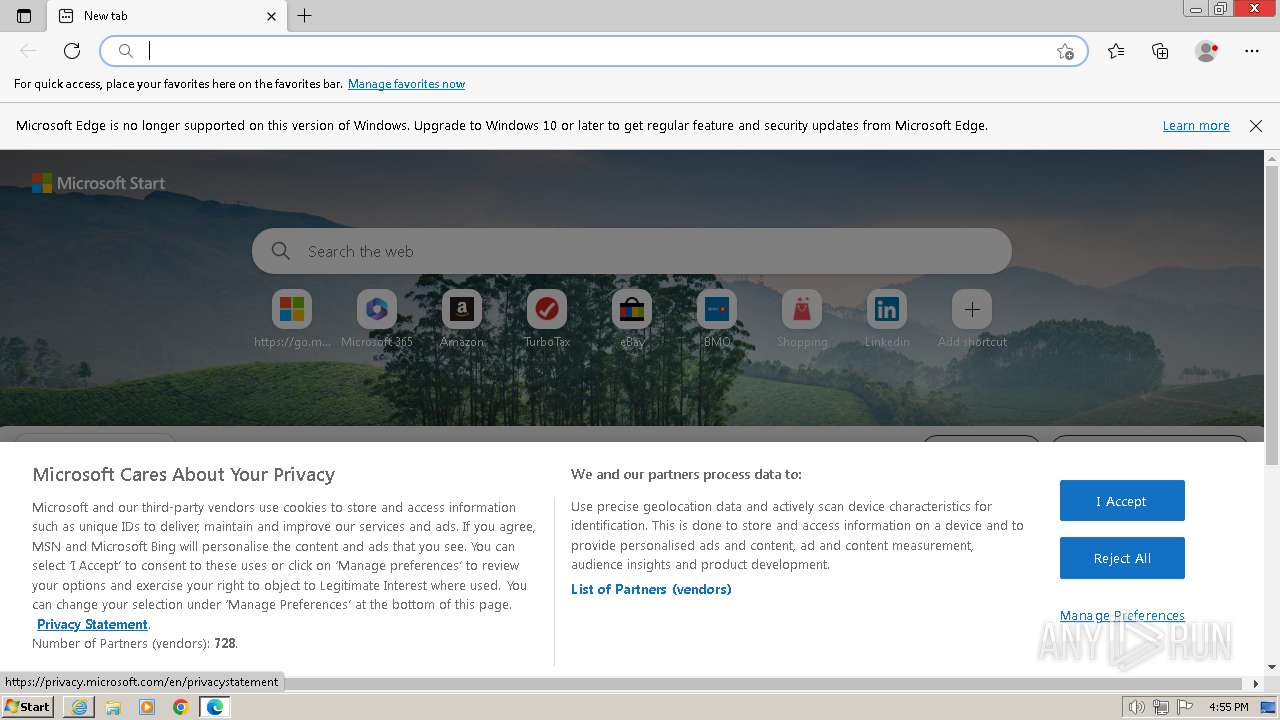Open a new tab with the plus button
Image resolution: width=1280 pixels, height=720 pixels.
(305, 16)
